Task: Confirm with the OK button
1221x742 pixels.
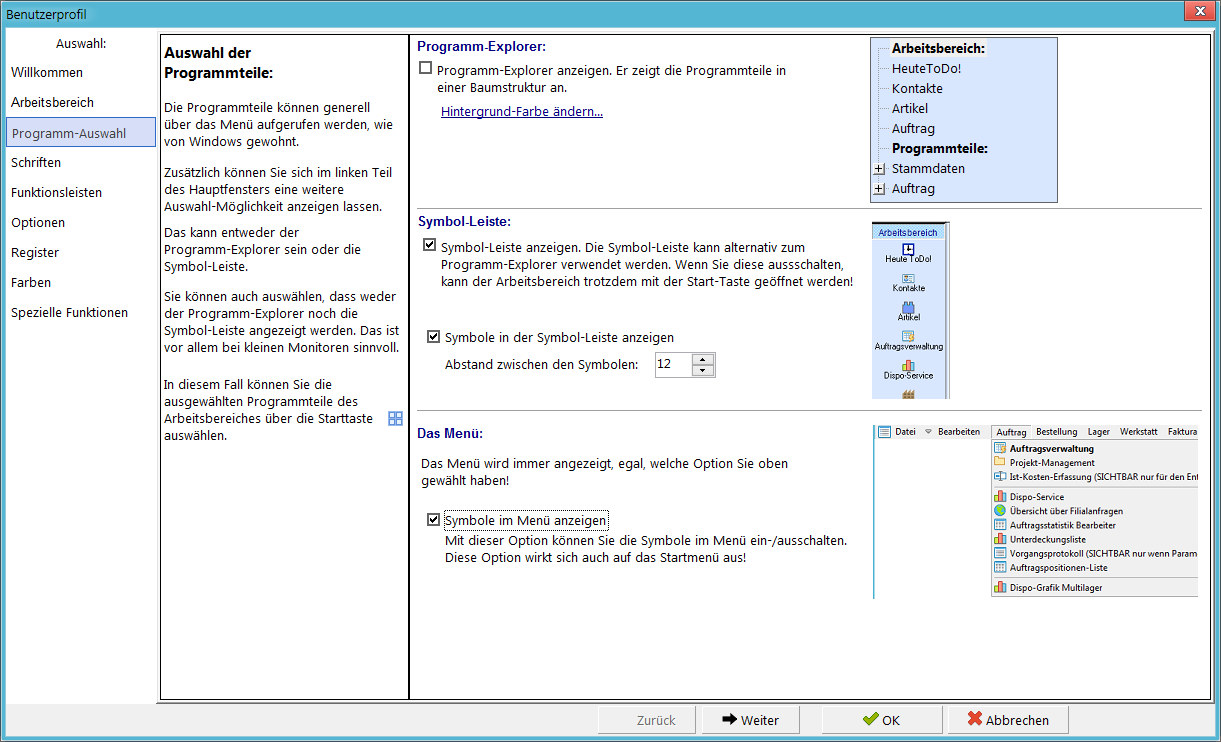Action: (882, 720)
